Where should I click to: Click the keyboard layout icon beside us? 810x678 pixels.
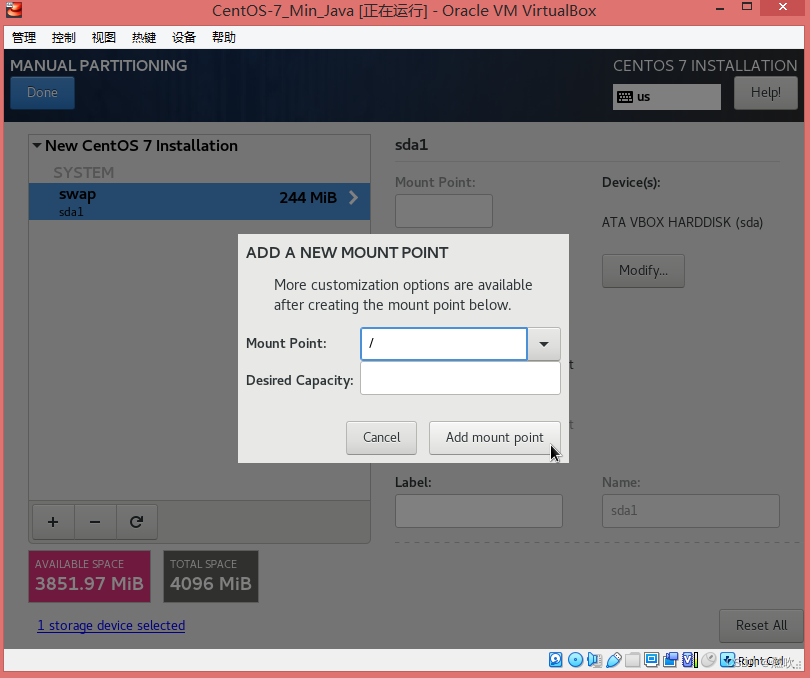pyautogui.click(x=625, y=97)
